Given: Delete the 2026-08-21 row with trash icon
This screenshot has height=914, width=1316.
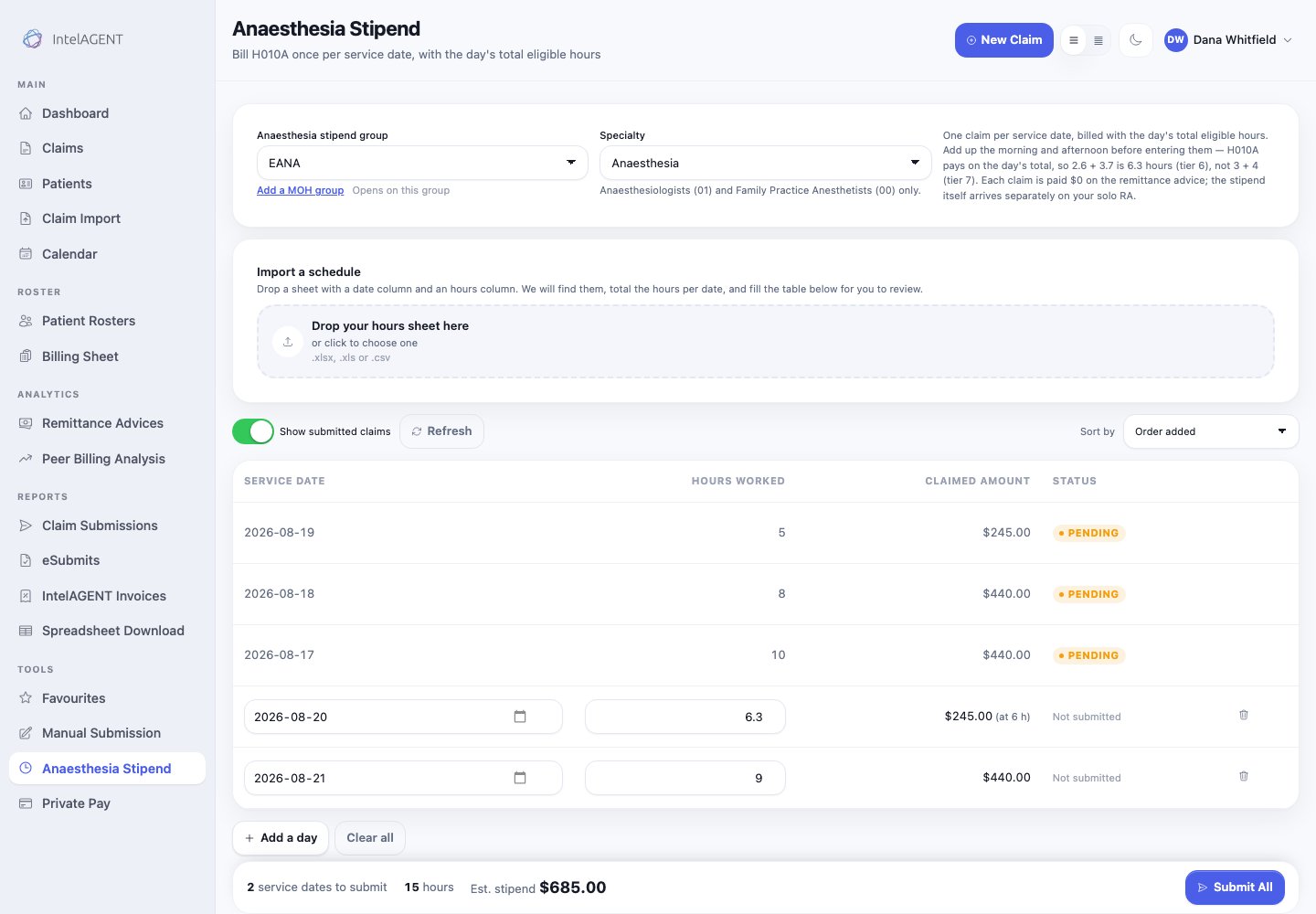Looking at the screenshot, I should pyautogui.click(x=1244, y=776).
